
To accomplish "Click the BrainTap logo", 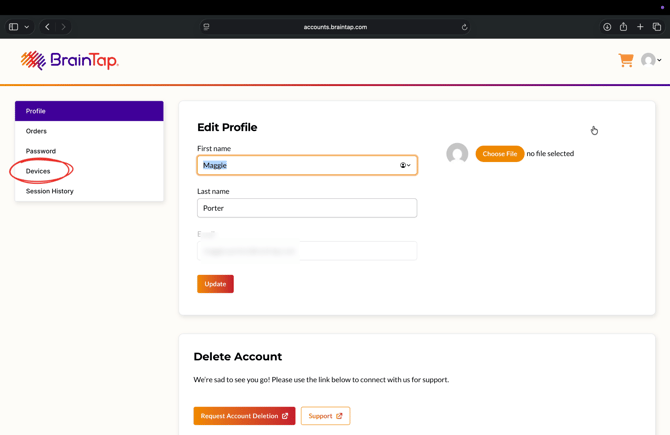I will pyautogui.click(x=70, y=60).
